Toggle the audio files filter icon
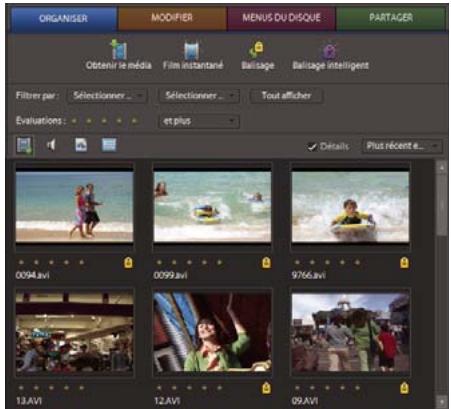451x409 pixels. coord(51,145)
